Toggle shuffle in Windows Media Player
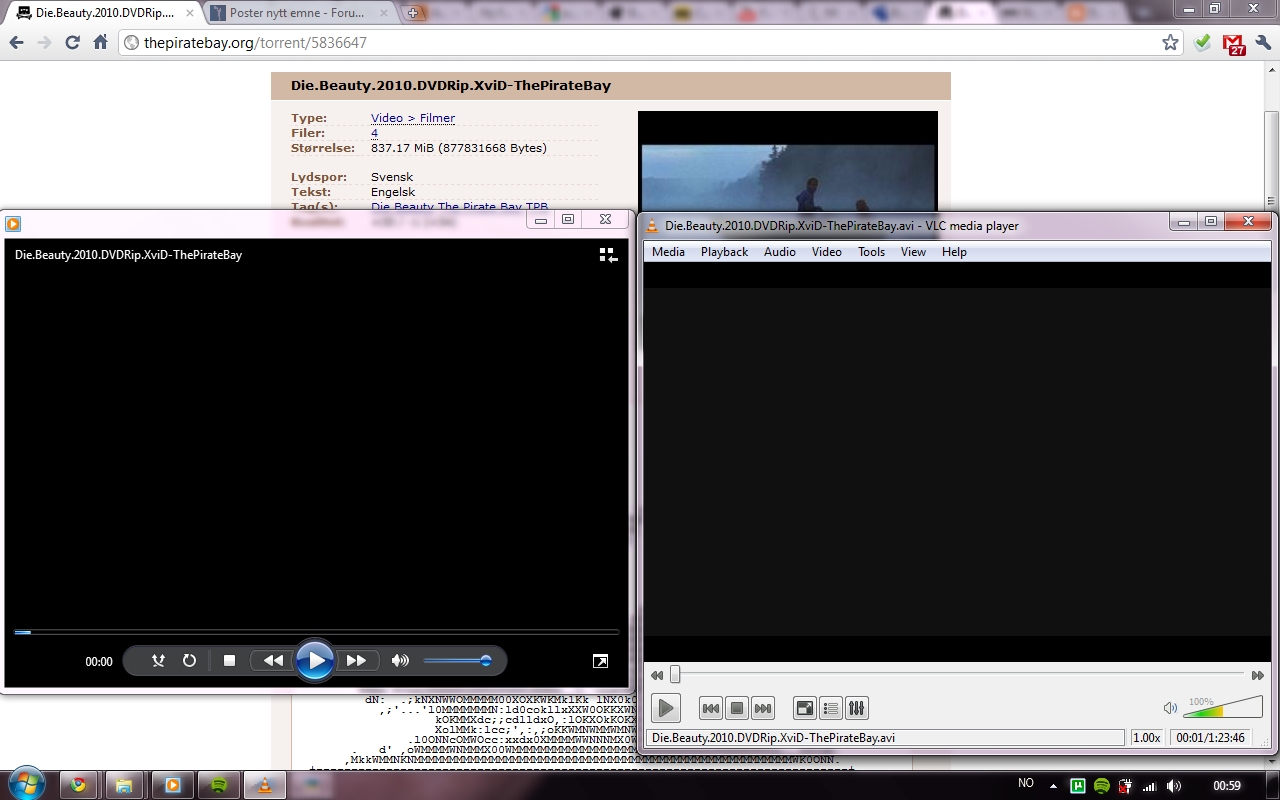The image size is (1280, 800). pyautogui.click(x=158, y=661)
